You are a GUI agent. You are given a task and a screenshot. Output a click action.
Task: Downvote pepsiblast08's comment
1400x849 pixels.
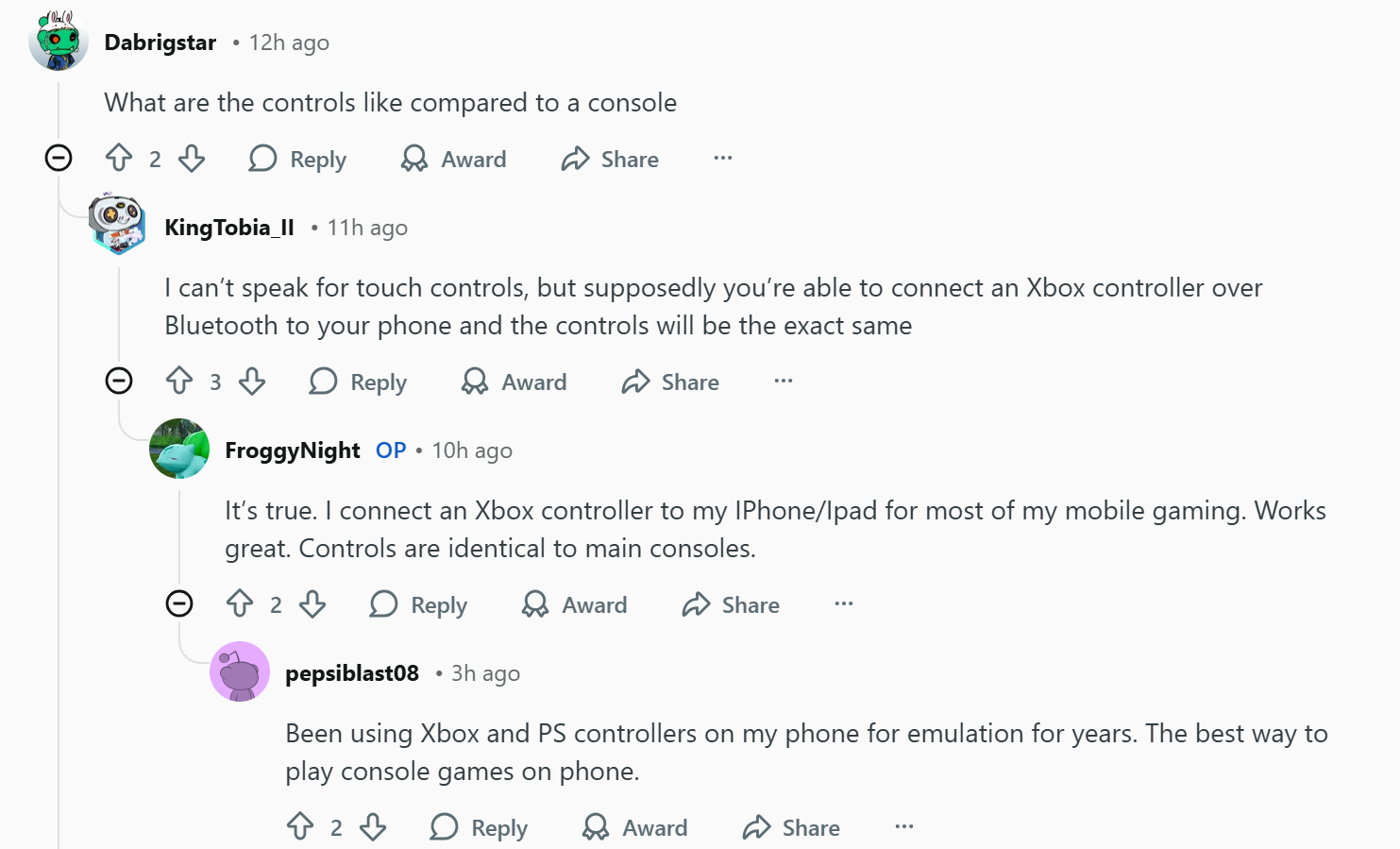(x=373, y=826)
